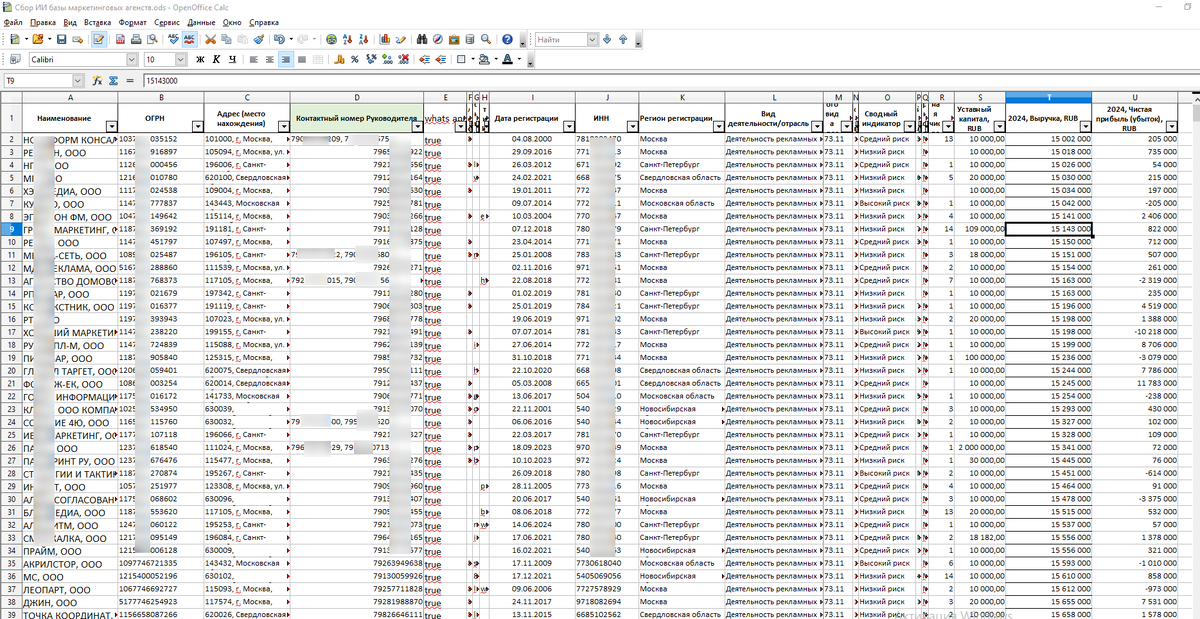This screenshot has height=619, width=1200.
Task: Click the Function equals button
Action: [129, 80]
